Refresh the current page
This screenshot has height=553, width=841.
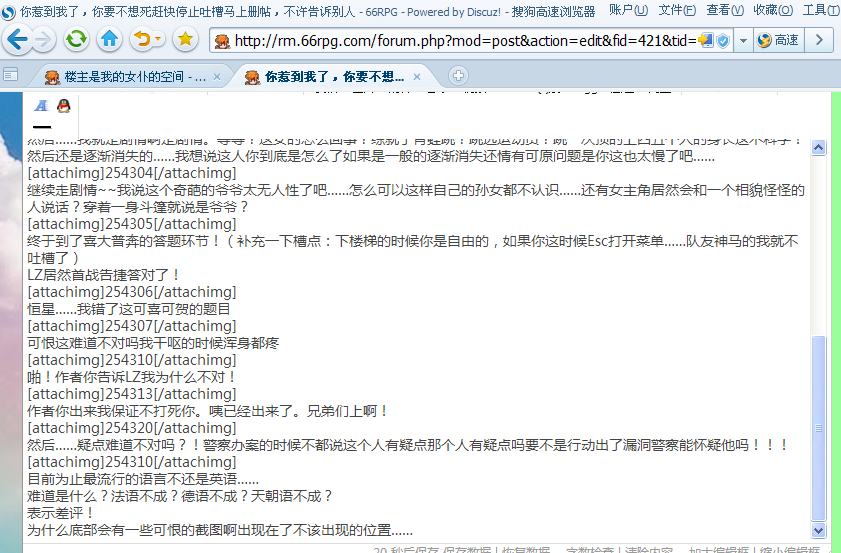click(76, 39)
